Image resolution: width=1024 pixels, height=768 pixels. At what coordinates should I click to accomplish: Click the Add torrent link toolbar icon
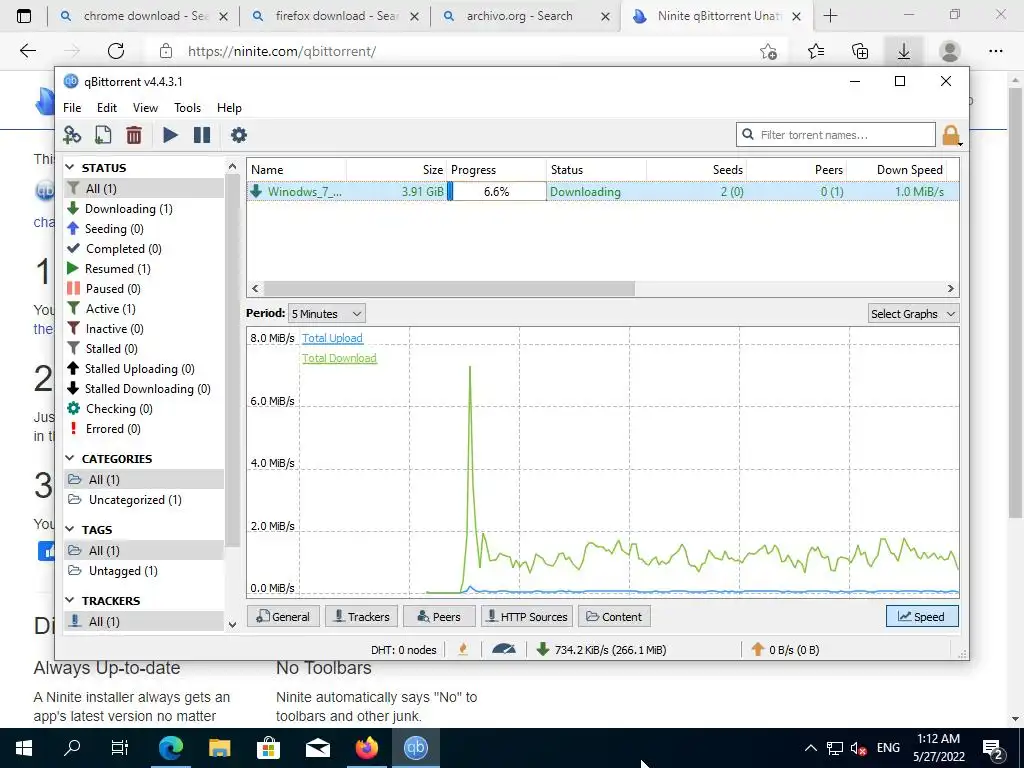[x=72, y=135]
